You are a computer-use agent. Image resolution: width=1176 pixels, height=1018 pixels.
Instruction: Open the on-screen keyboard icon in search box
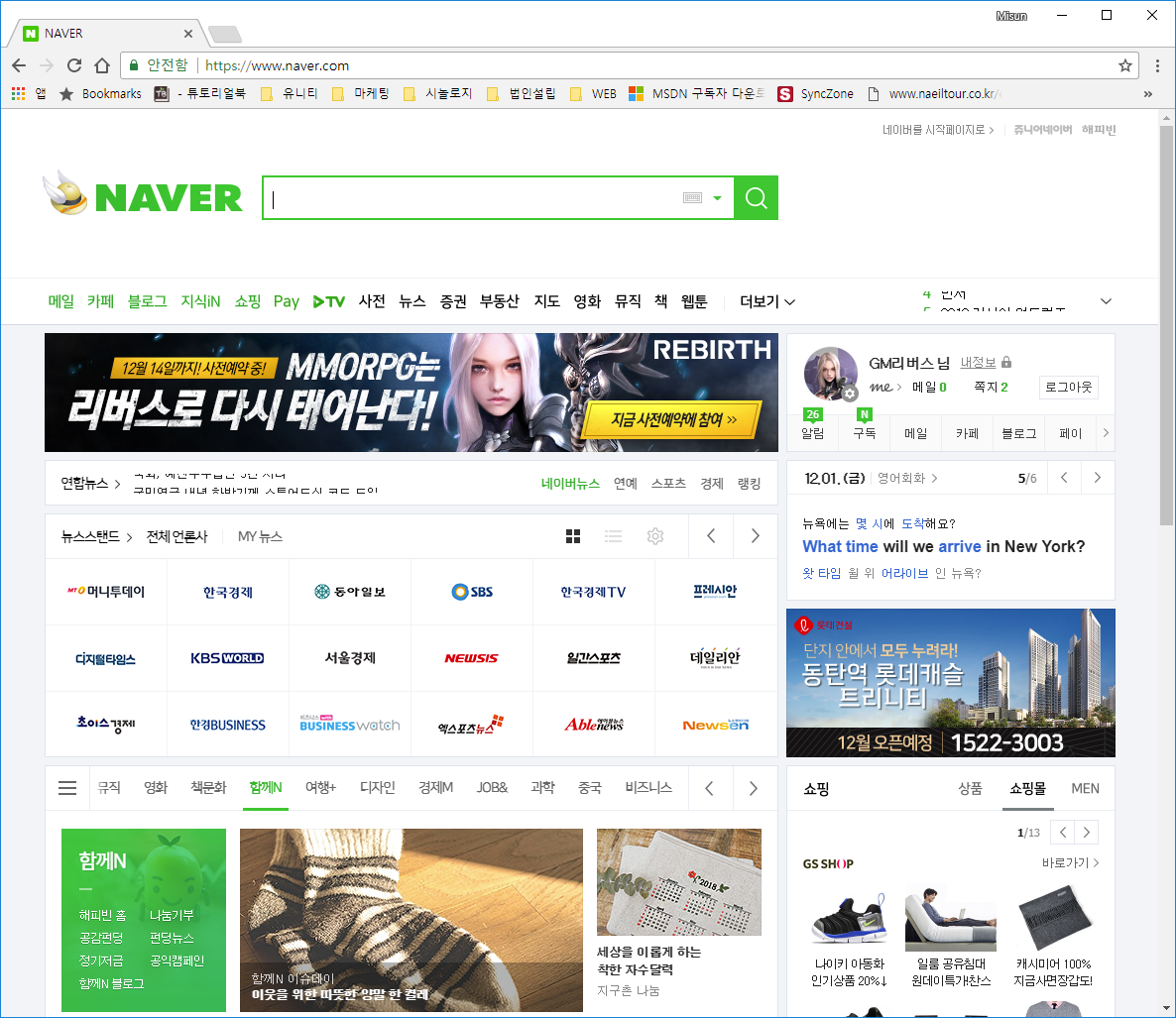pyautogui.click(x=692, y=198)
